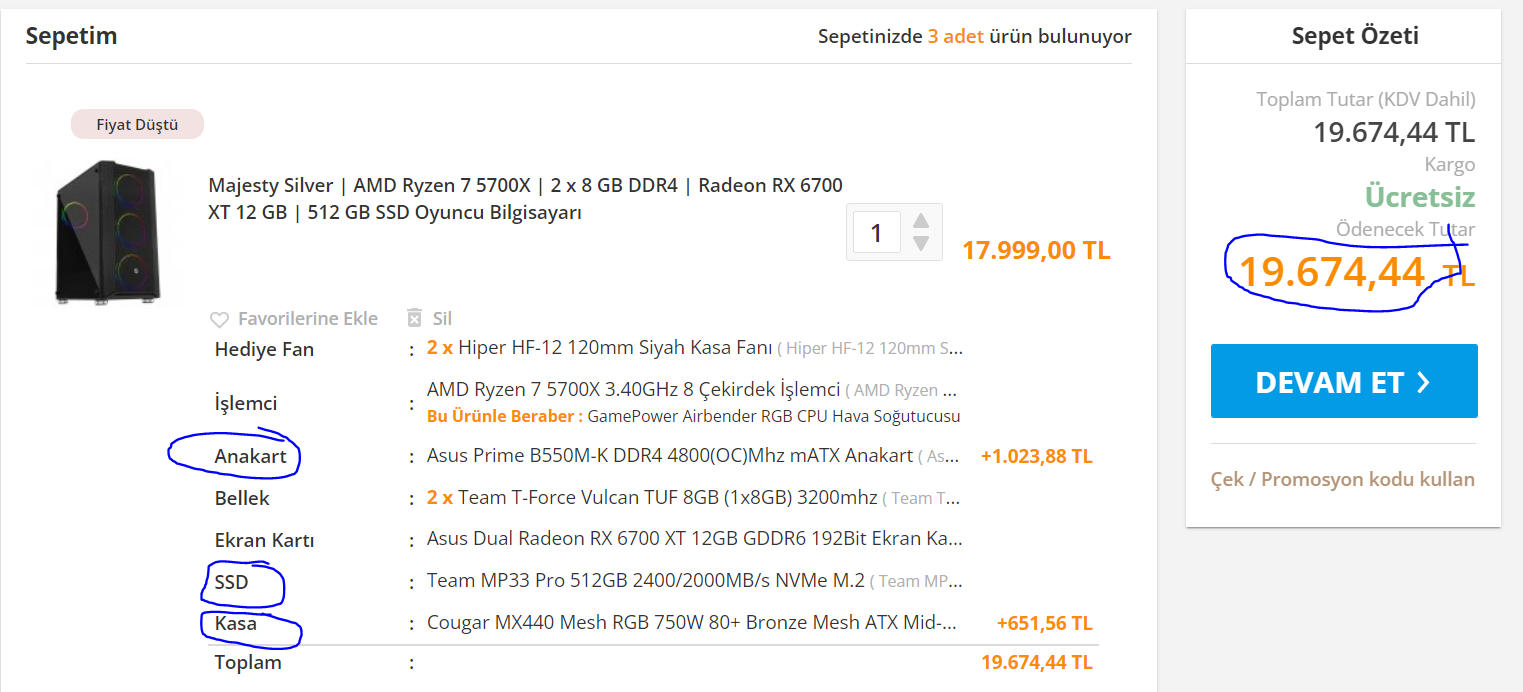Click the Sepetim heading
Image resolution: width=1523 pixels, height=692 pixels.
71,36
